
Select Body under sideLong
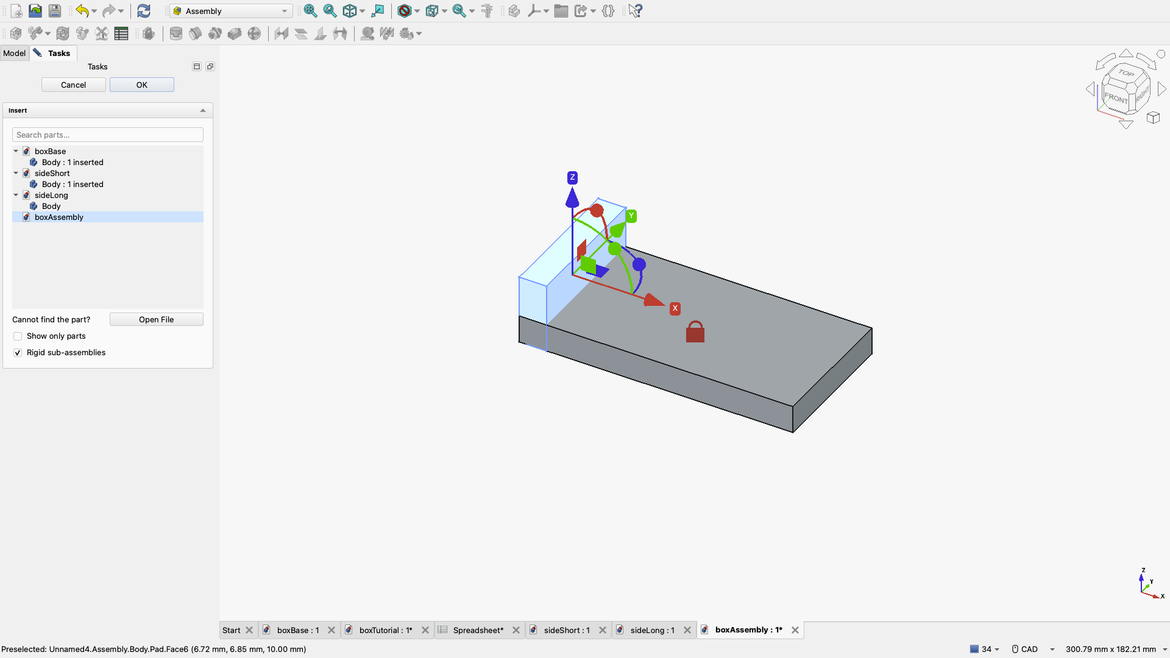51,206
